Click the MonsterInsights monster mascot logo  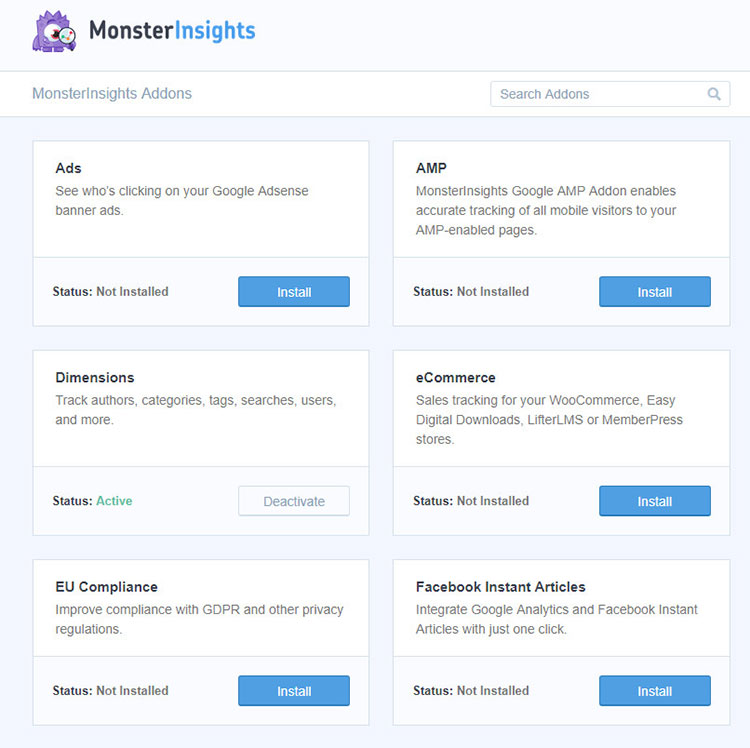click(x=54, y=32)
